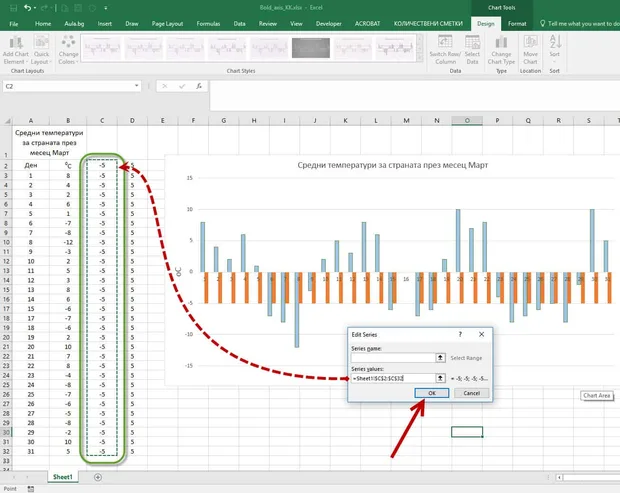This screenshot has height=493, width=620.
Task: Click the Edit Series help question mark
Action: [x=460, y=334]
